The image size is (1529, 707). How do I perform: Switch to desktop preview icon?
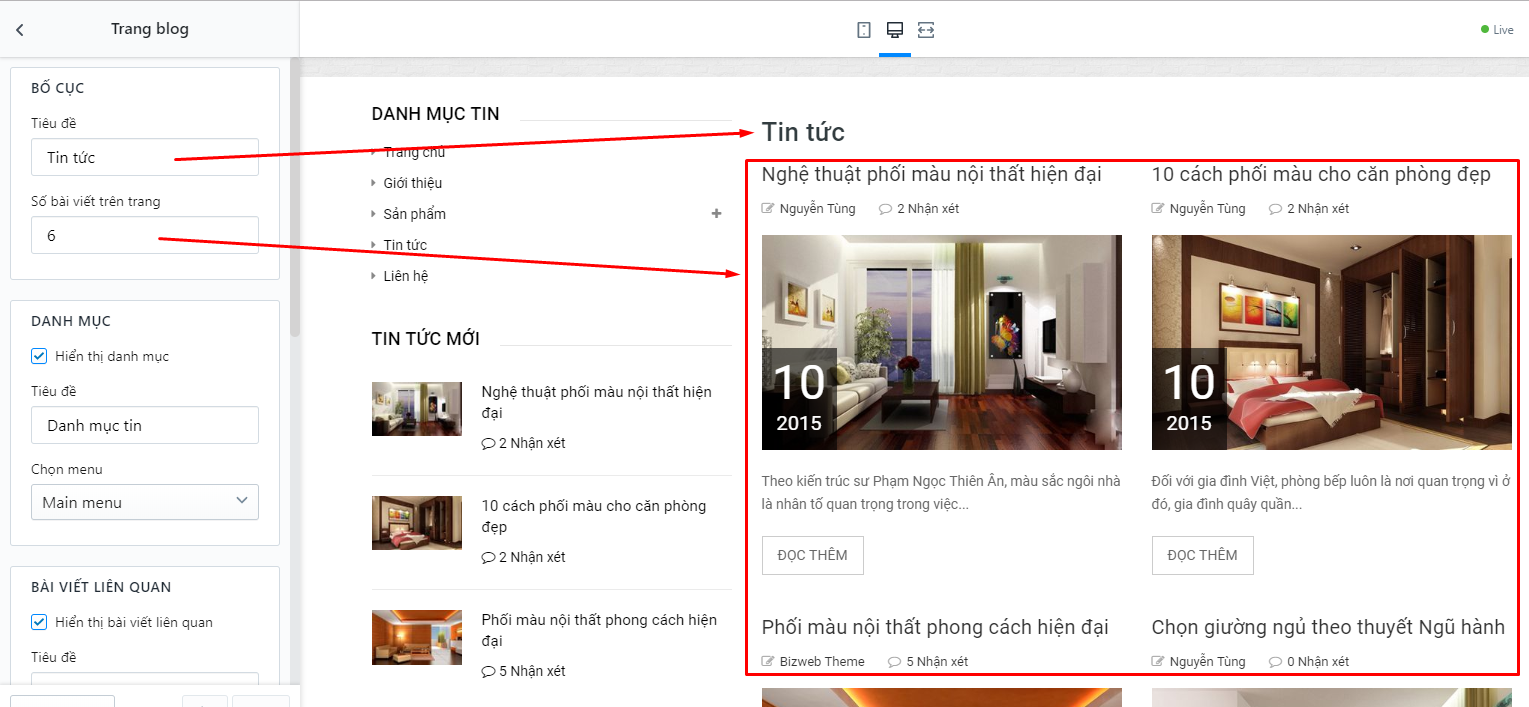[895, 30]
